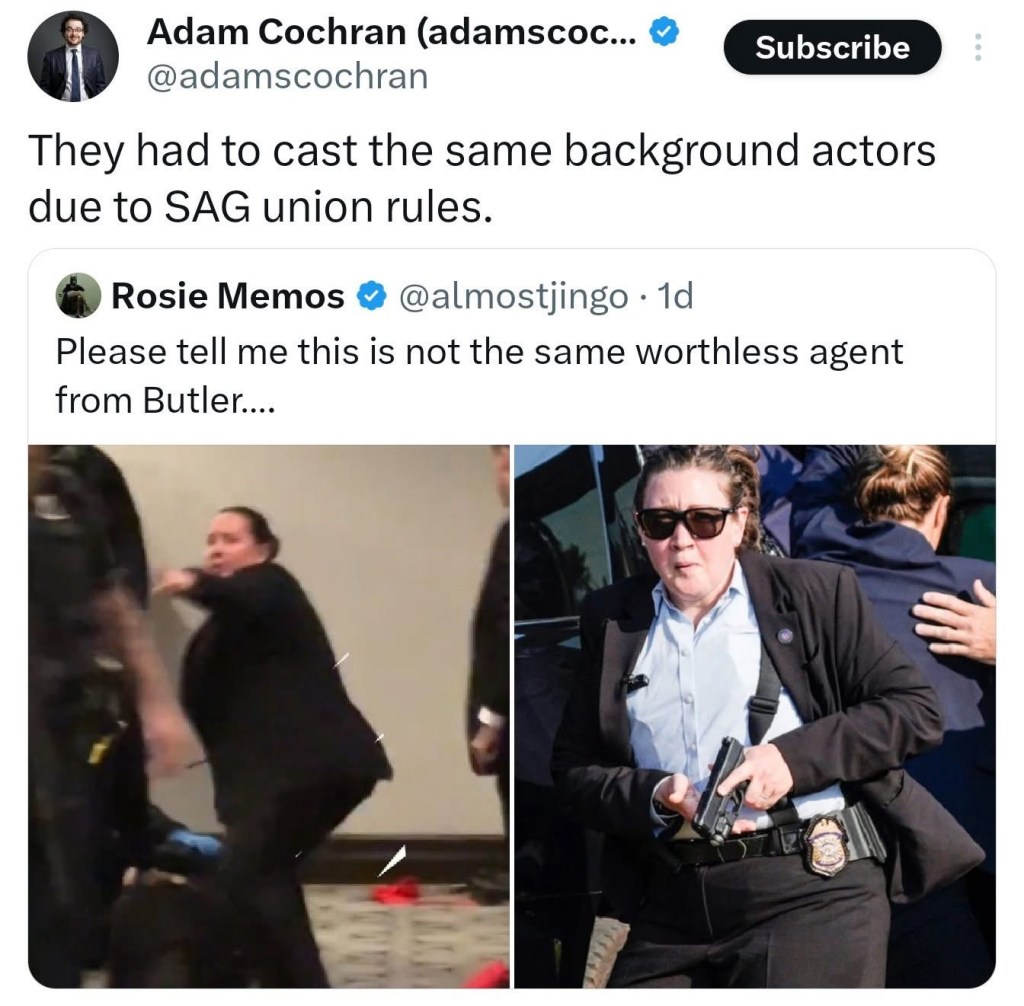Click the main tweet text about SAG union rules
Image resolution: width=1024 pixels, height=1006 pixels.
(482, 178)
